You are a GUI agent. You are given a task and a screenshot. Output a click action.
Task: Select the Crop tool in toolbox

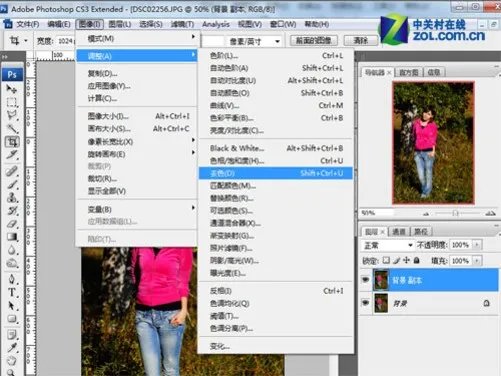click(x=12, y=142)
